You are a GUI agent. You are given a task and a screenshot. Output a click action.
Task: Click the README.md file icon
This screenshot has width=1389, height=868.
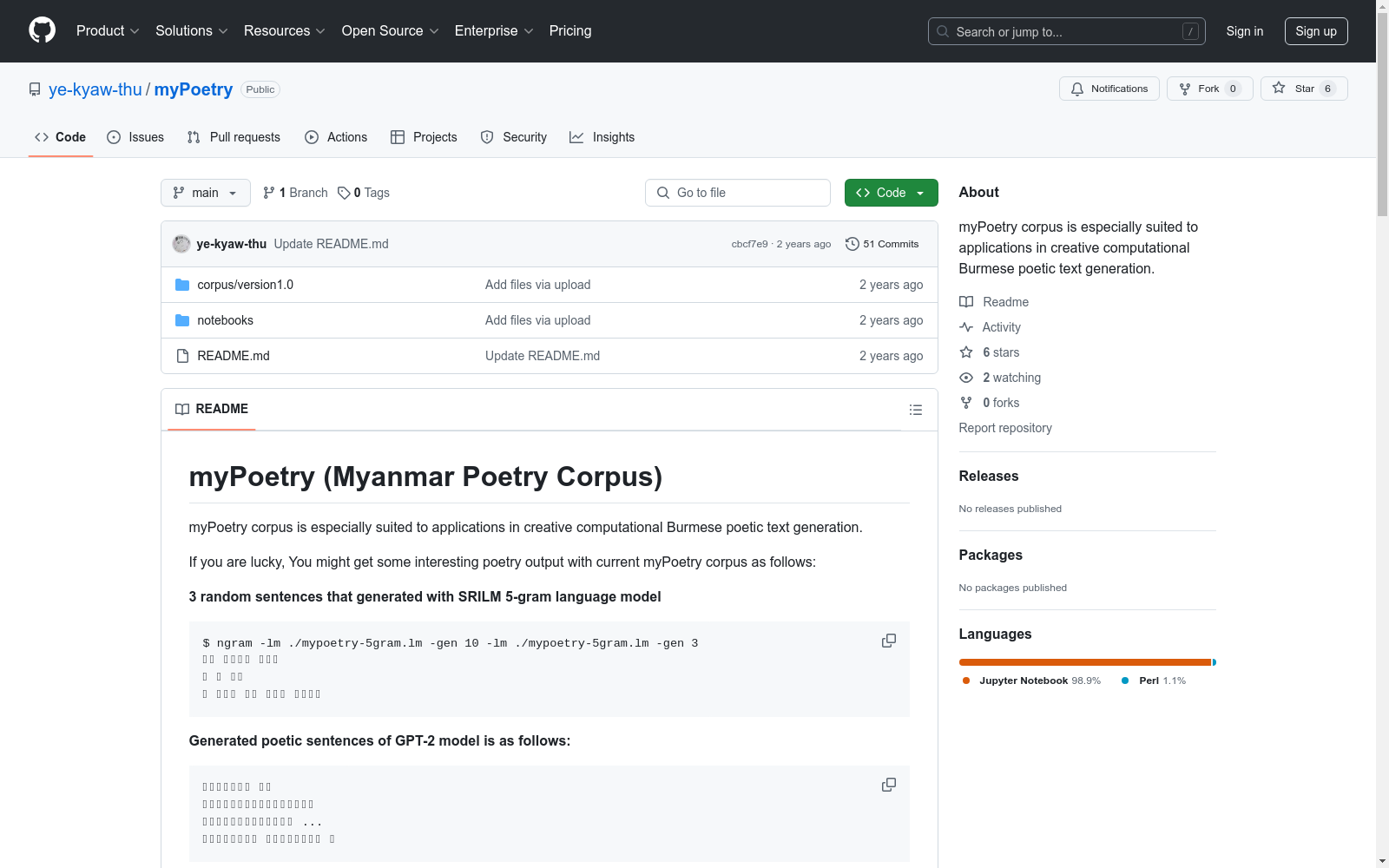(182, 356)
